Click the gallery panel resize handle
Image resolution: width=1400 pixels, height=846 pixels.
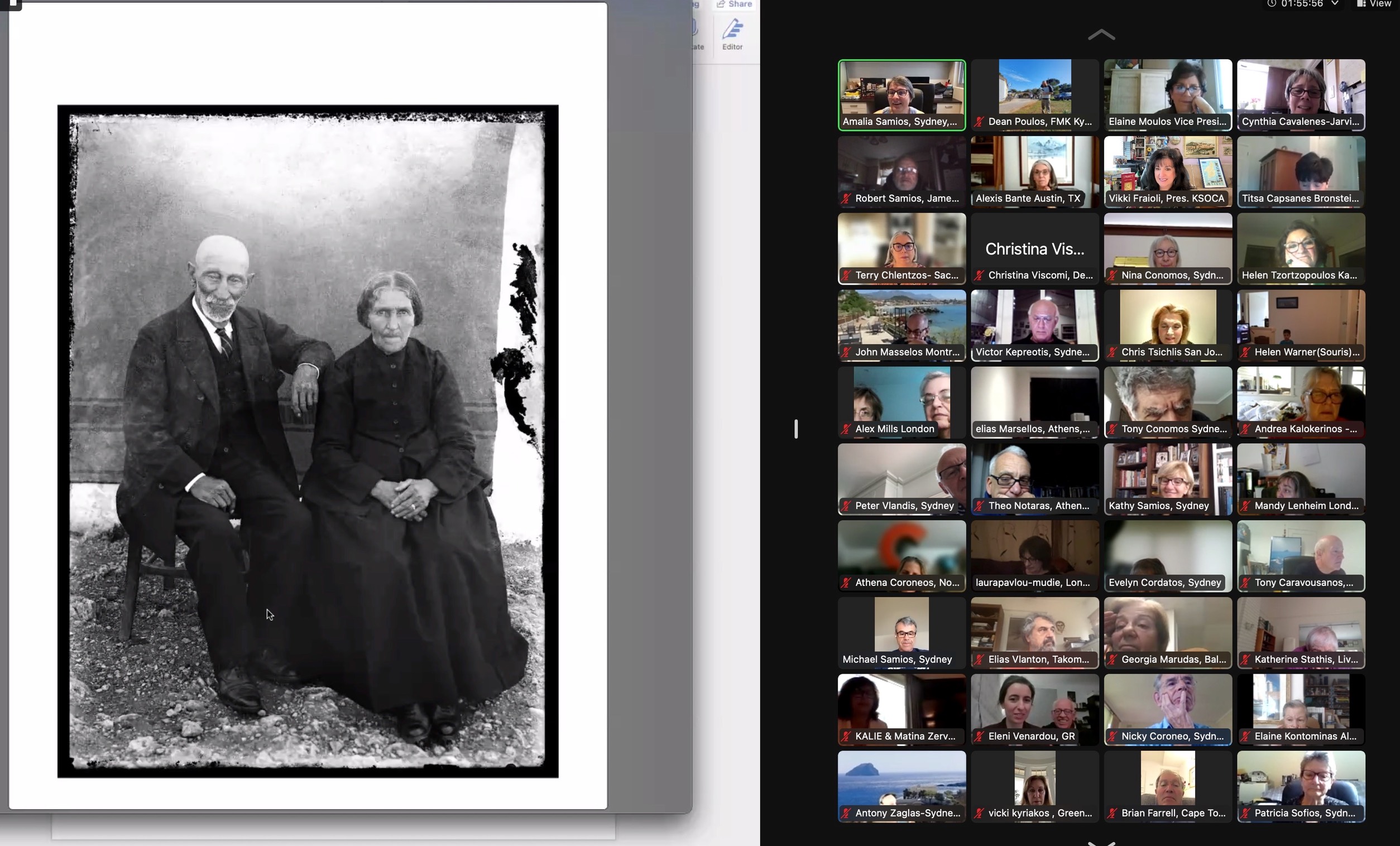pyautogui.click(x=796, y=429)
